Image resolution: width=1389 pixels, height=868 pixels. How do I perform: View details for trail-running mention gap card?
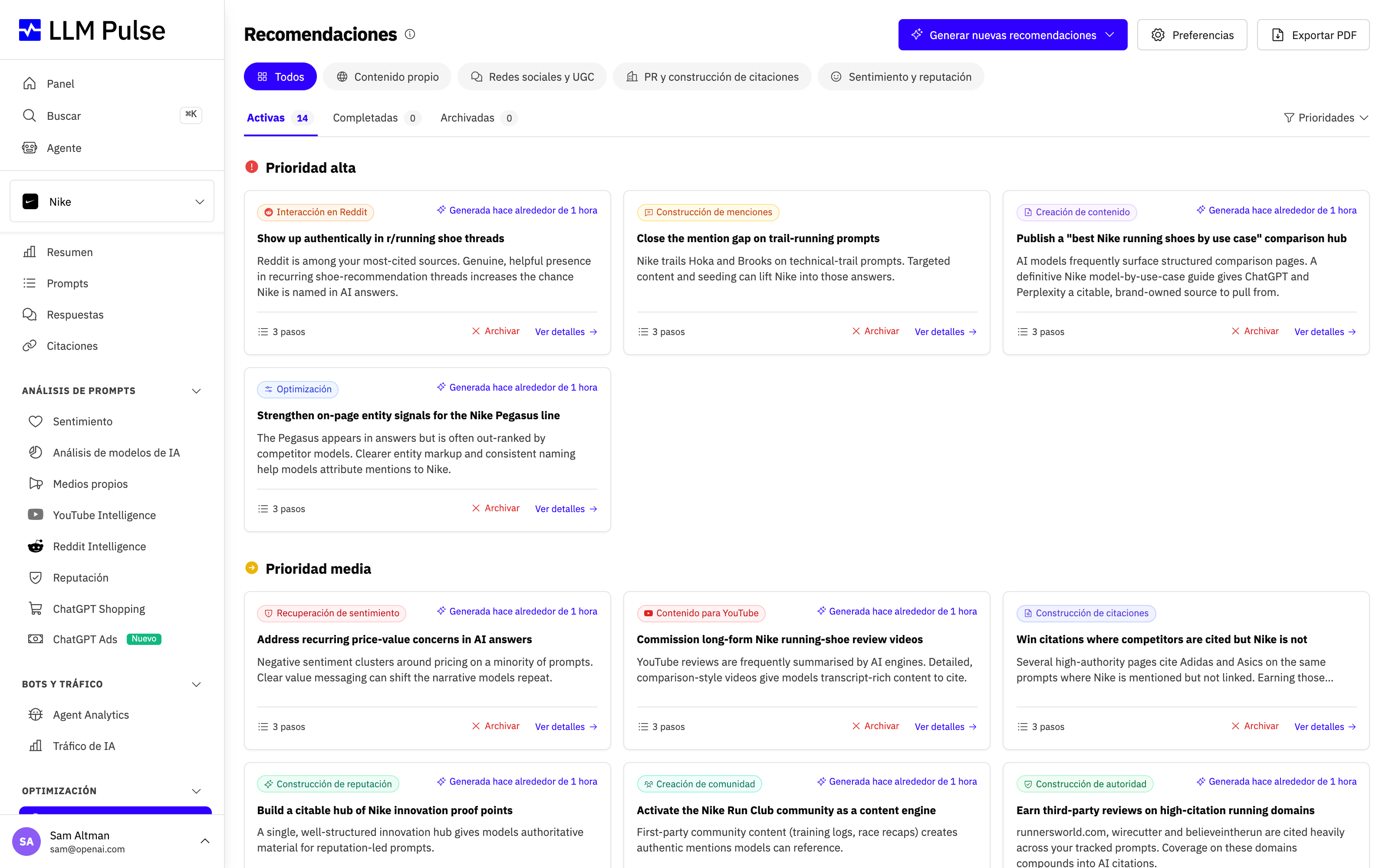pos(946,332)
